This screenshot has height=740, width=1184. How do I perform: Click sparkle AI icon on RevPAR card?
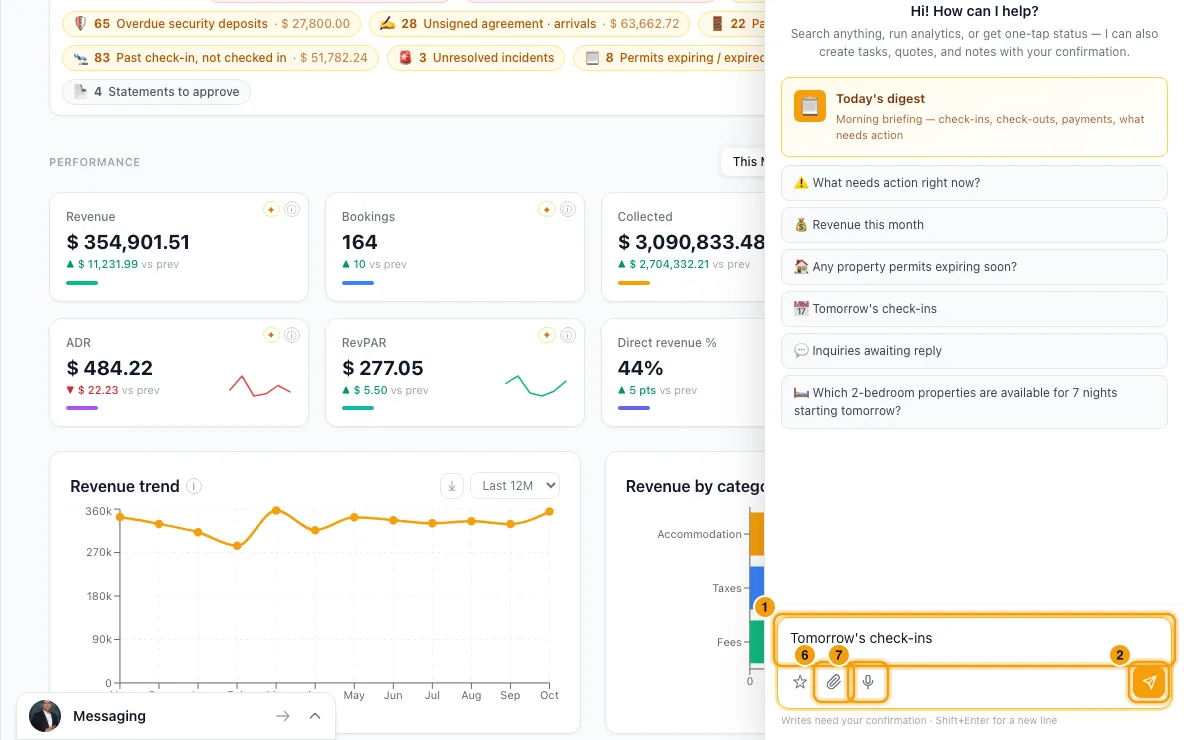pos(547,335)
